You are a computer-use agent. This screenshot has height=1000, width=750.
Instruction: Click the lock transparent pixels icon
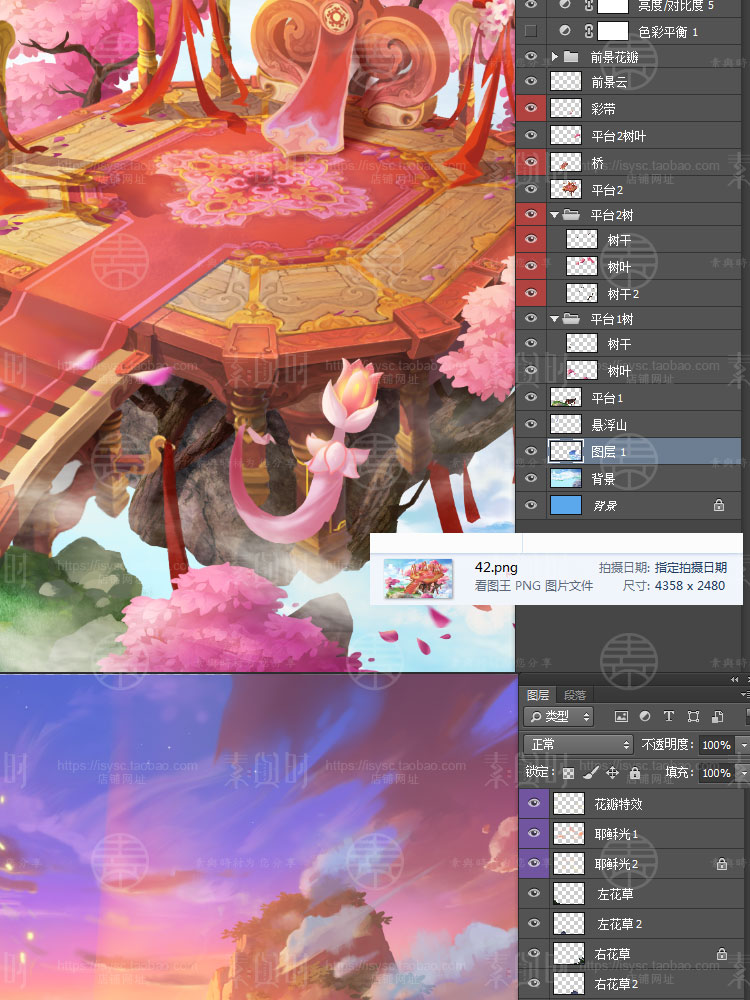568,773
